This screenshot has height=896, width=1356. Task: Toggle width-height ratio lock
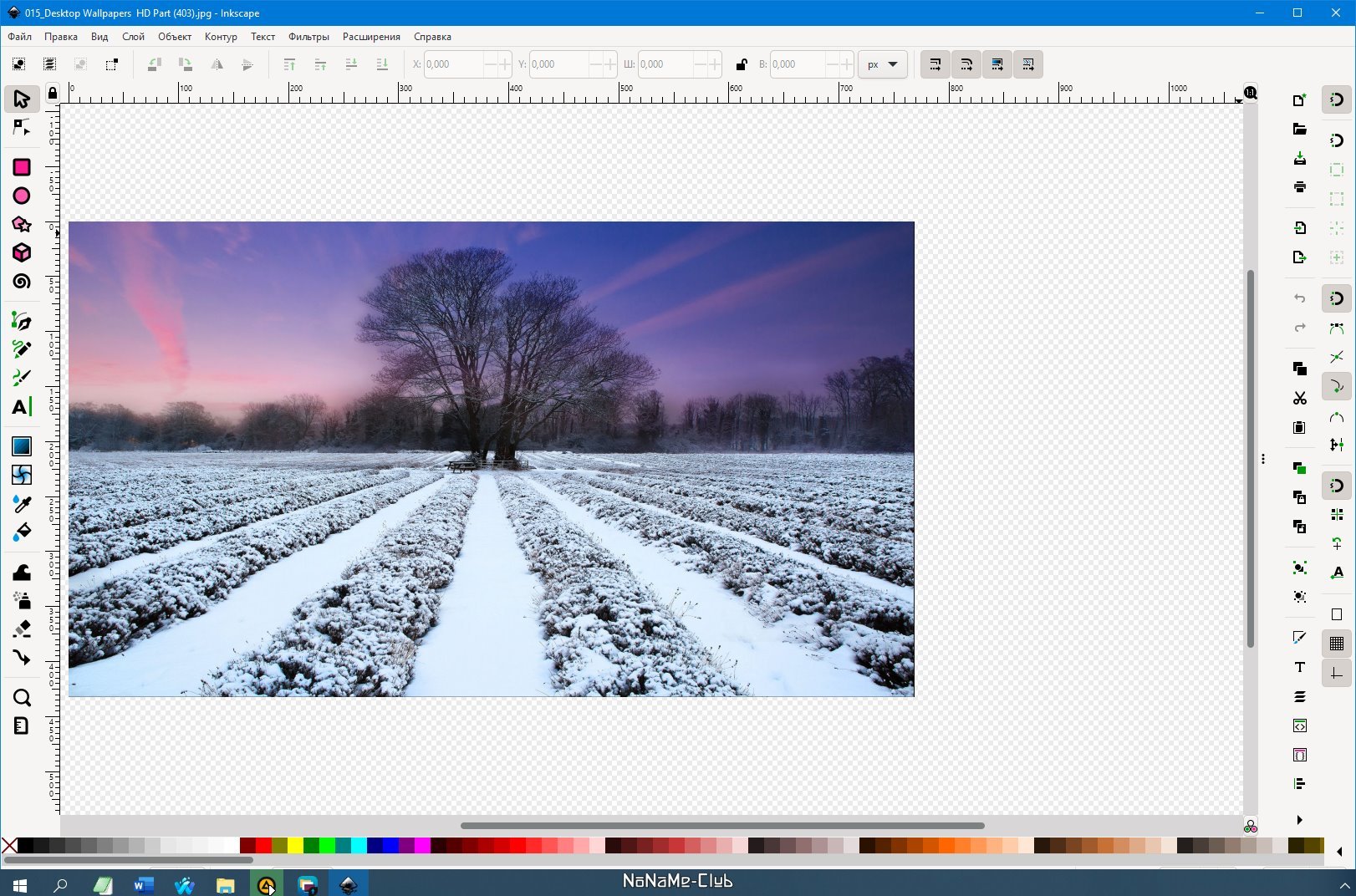coord(741,64)
